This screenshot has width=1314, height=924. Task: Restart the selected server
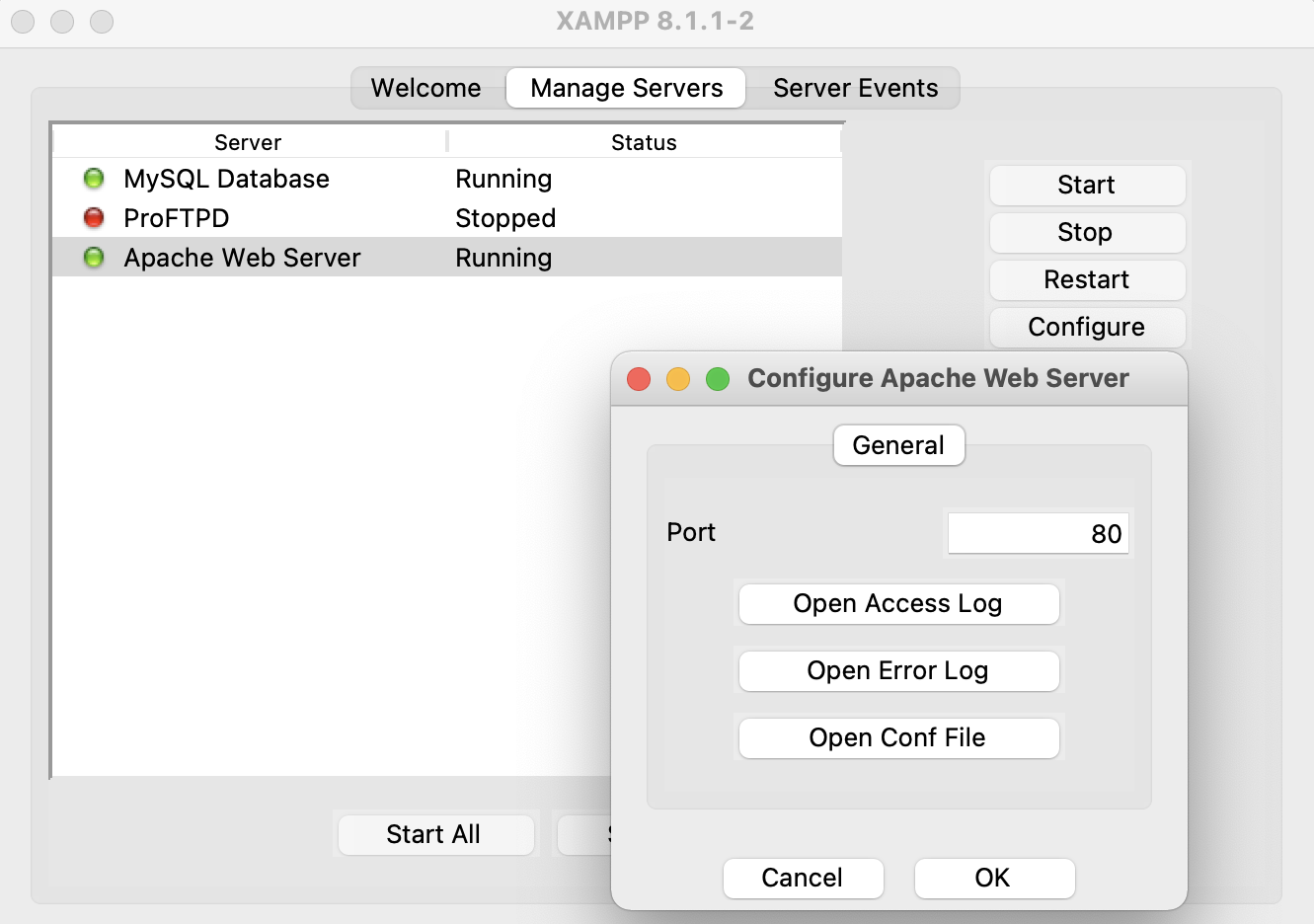pos(1087,279)
